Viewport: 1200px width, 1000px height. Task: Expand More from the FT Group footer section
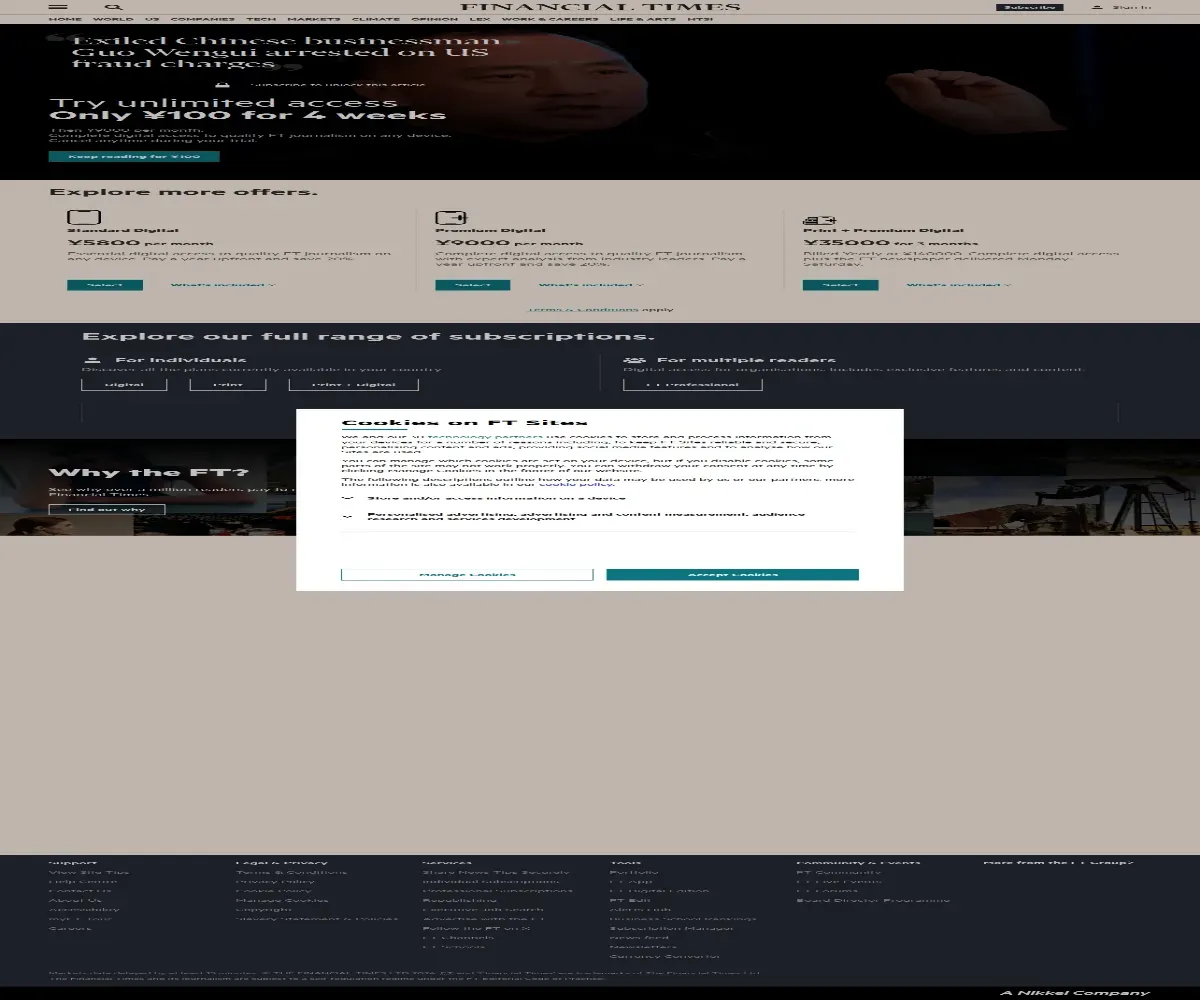point(1058,862)
